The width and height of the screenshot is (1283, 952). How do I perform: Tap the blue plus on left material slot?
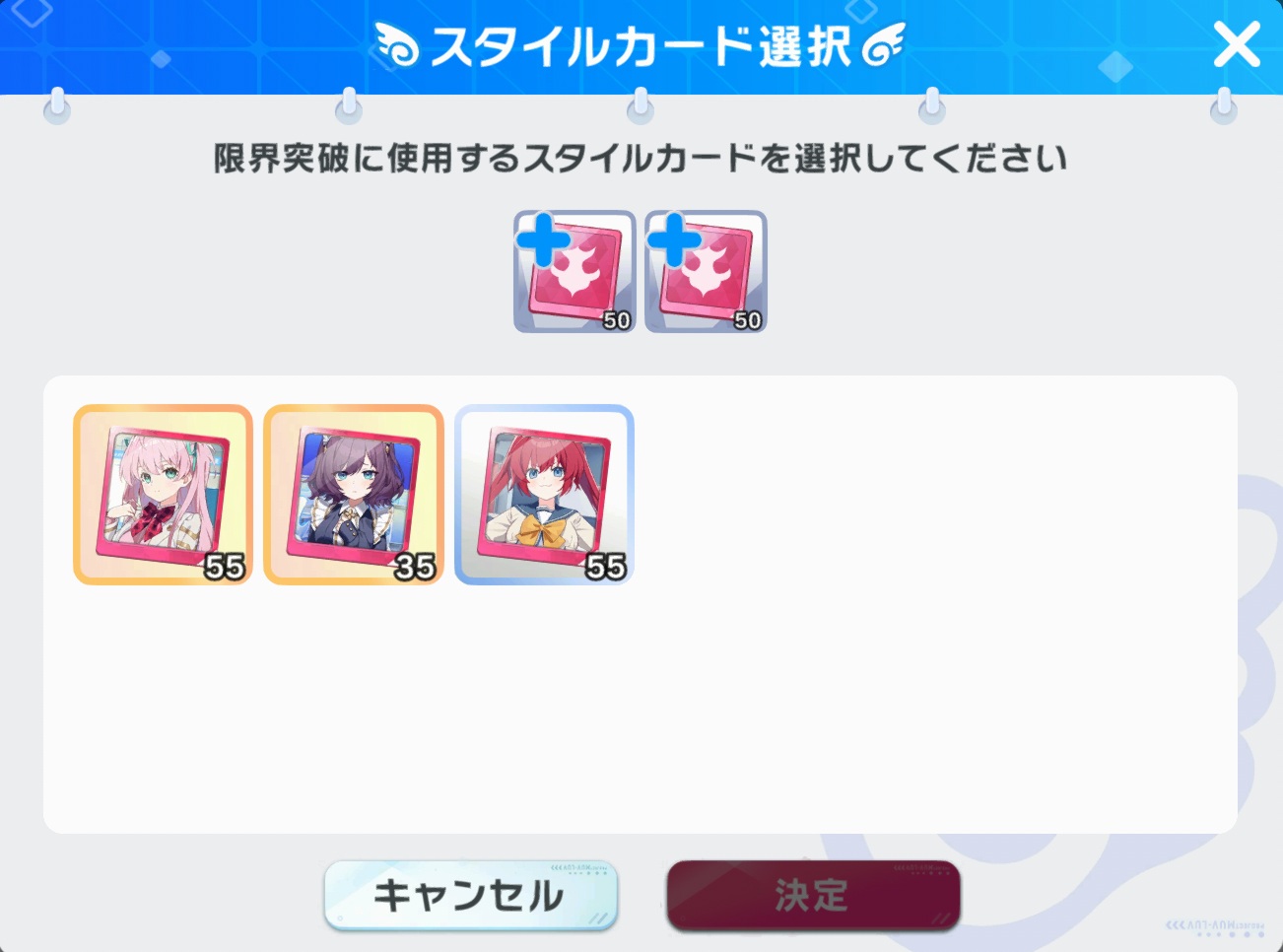point(542,239)
